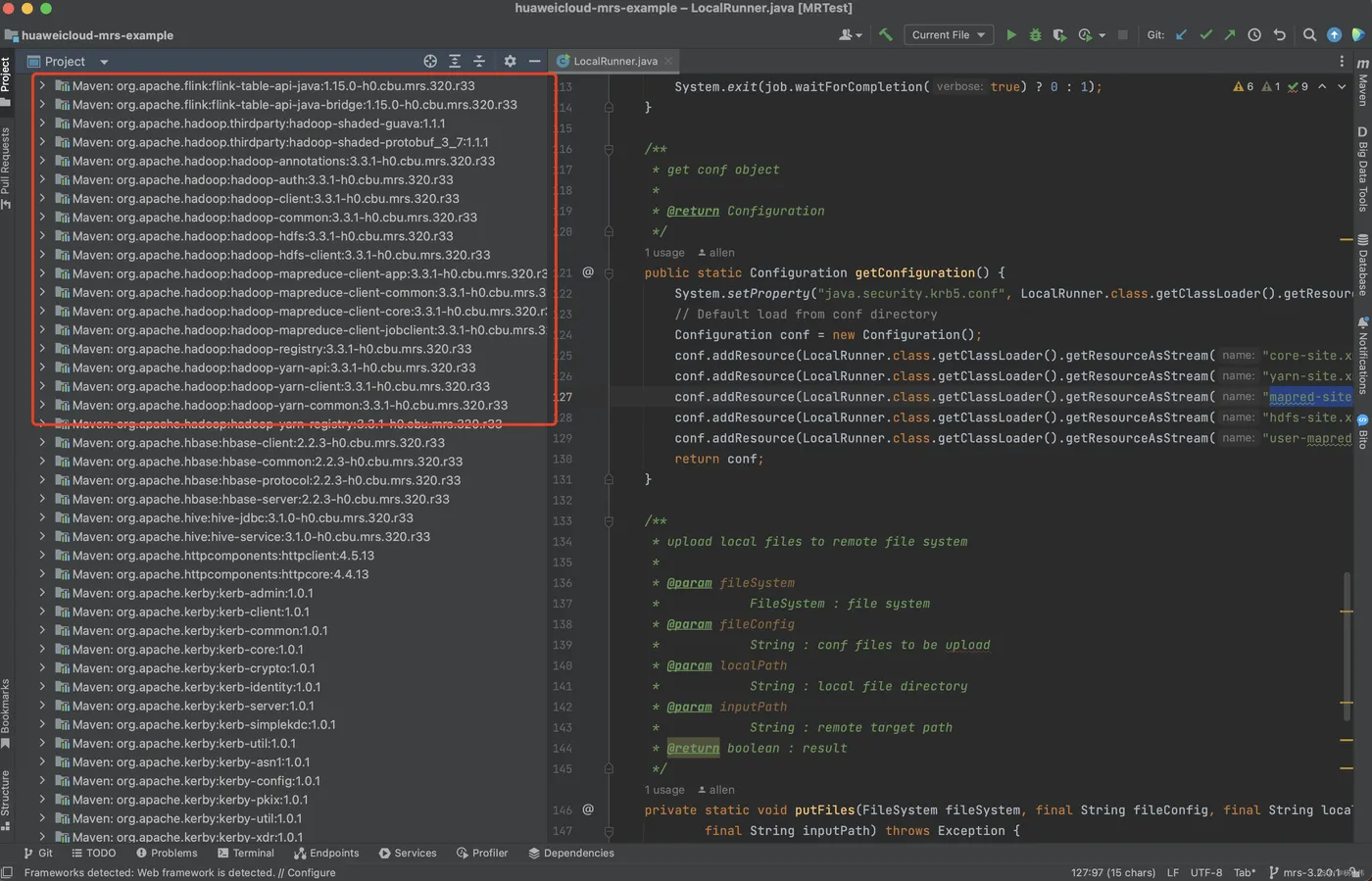Screen dimensions: 1372x881
Task: Open the Problems tool window
Action: tap(167, 853)
